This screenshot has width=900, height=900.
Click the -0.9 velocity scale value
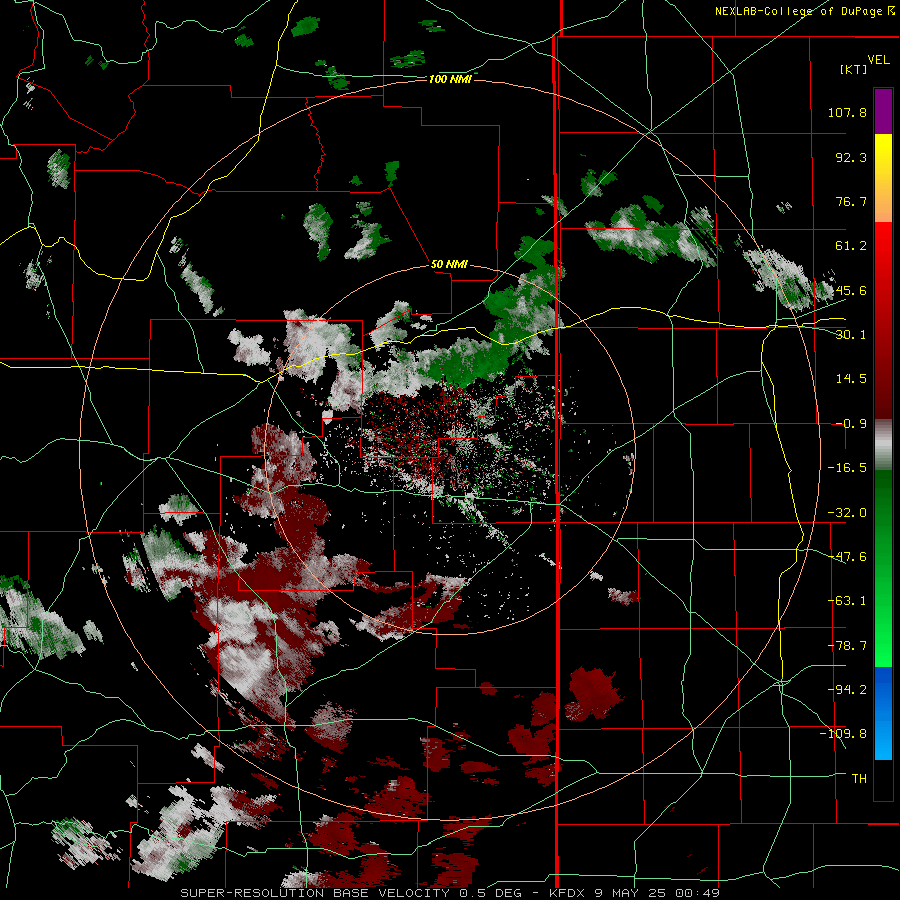(x=851, y=424)
